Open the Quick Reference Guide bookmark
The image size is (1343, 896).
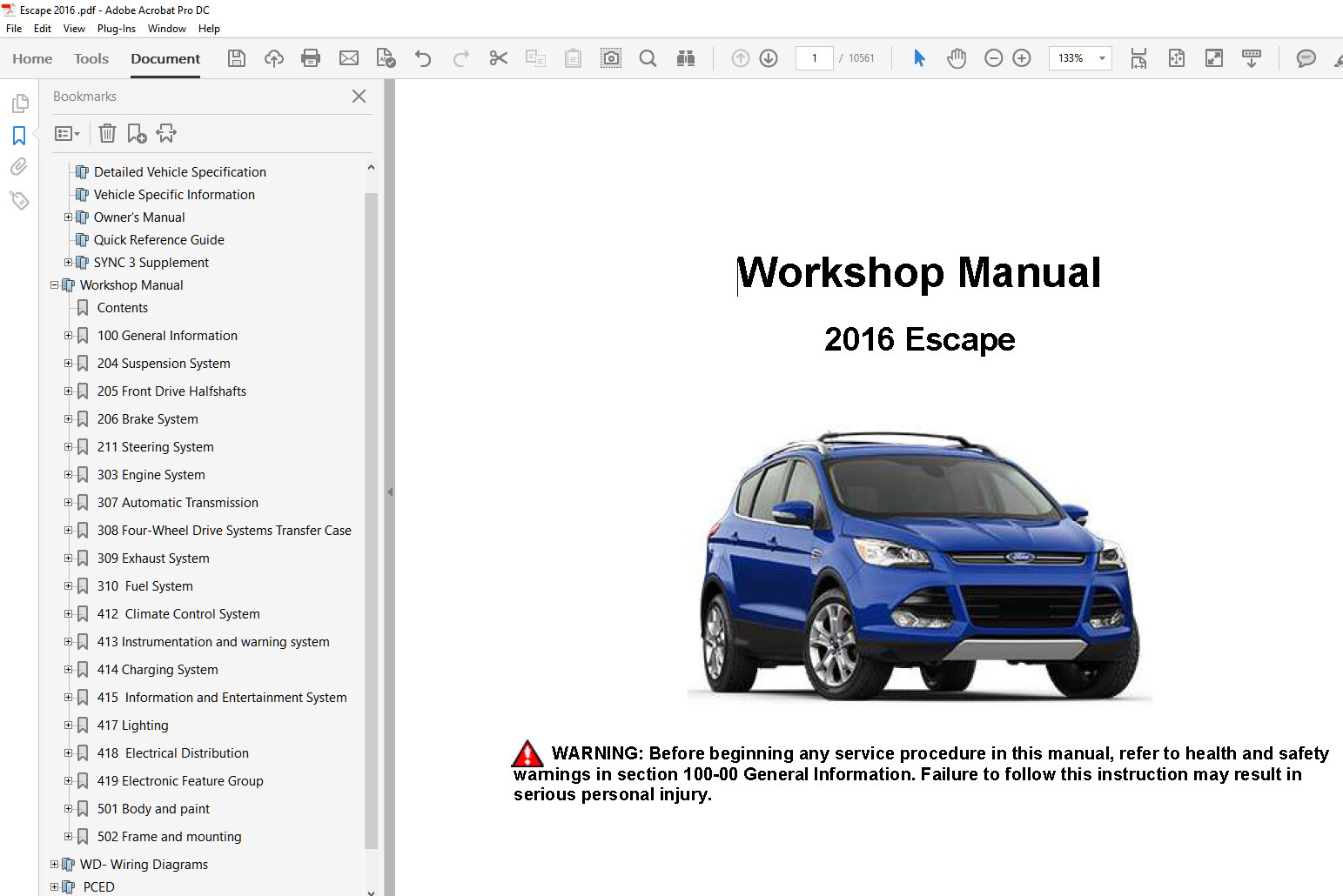(x=158, y=240)
